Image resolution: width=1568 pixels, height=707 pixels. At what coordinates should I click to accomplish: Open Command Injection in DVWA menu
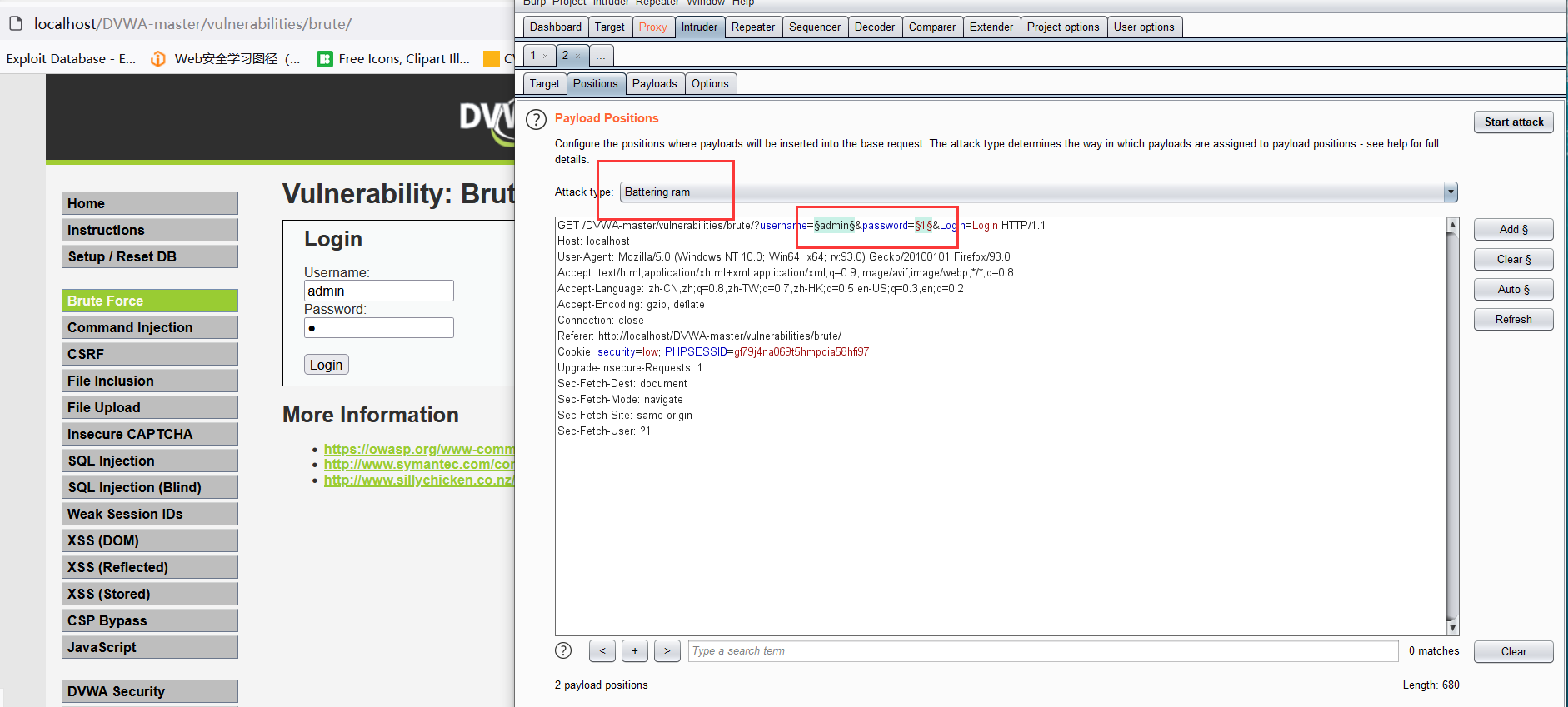click(150, 327)
